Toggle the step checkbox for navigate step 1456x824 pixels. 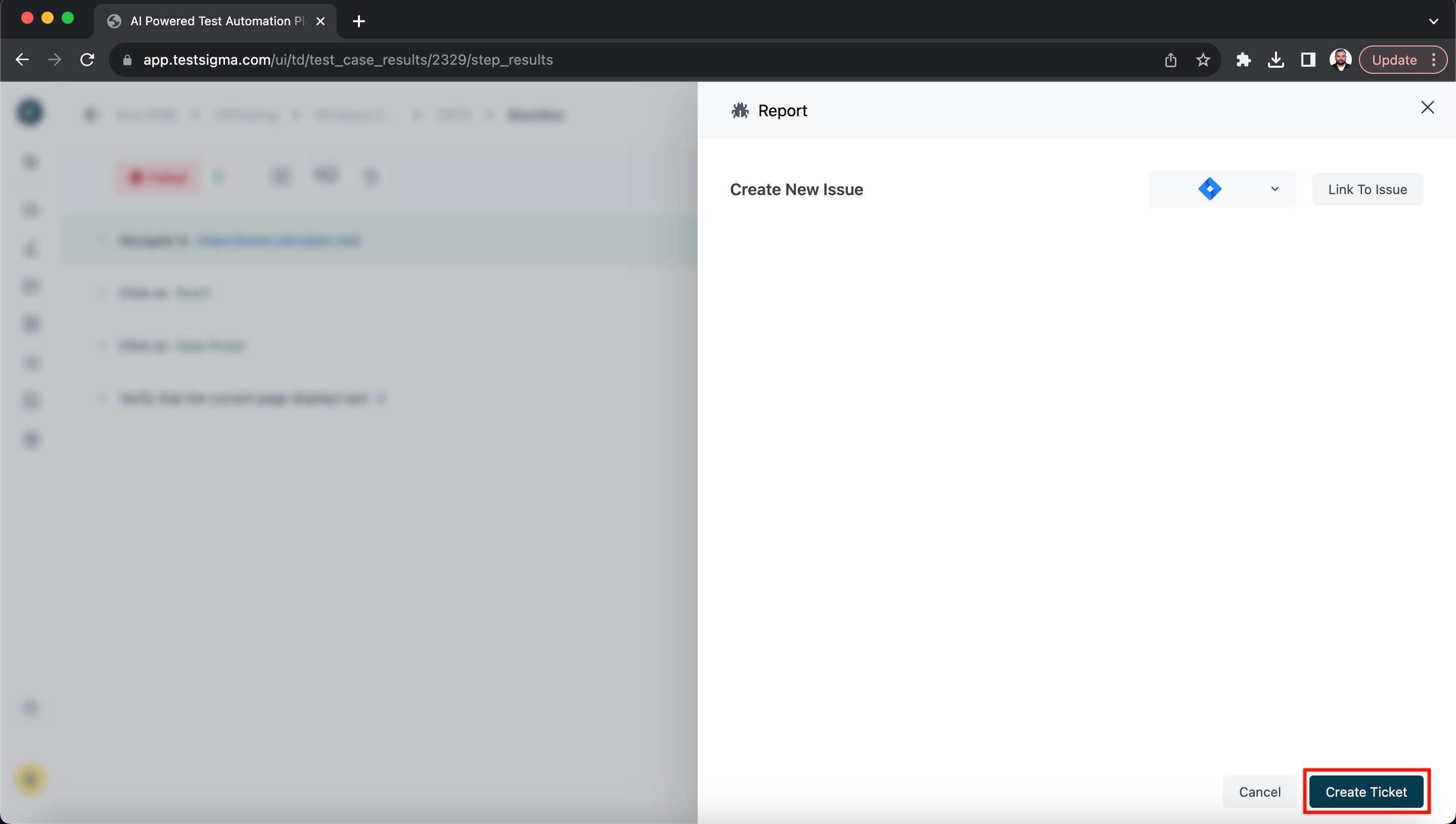pyautogui.click(x=100, y=240)
